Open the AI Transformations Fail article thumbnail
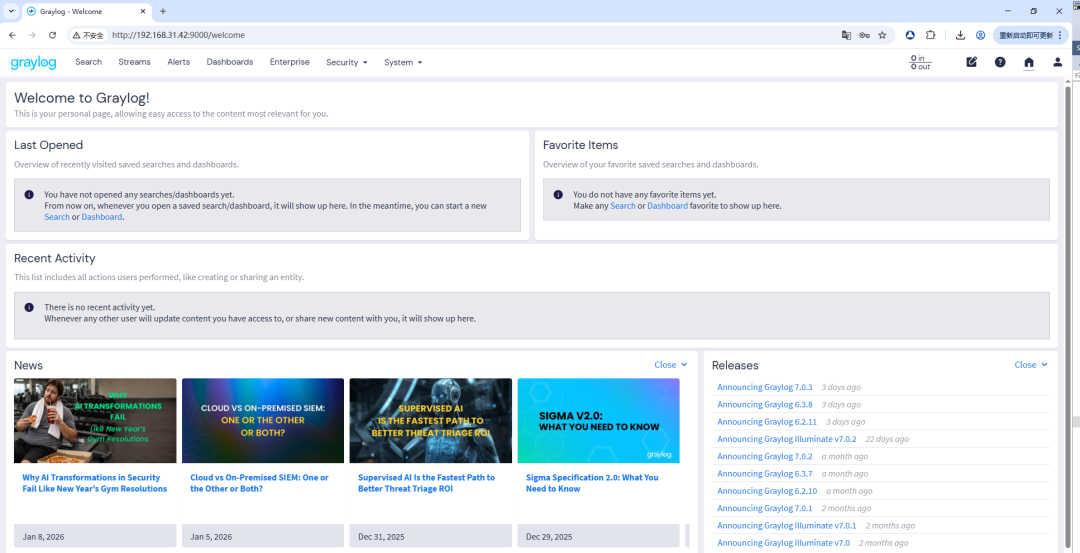 [x=95, y=421]
